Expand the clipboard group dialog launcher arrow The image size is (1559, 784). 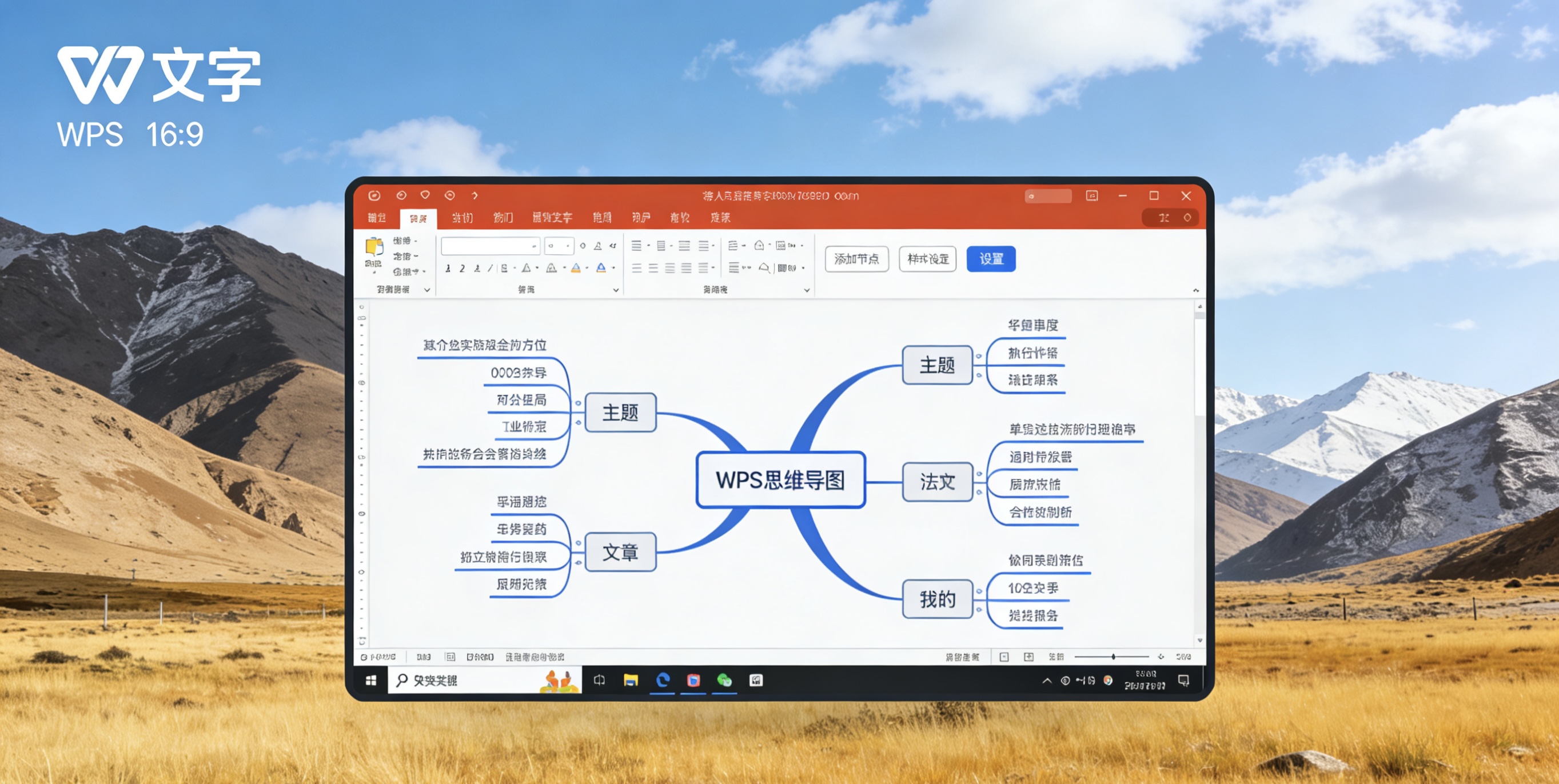[426, 290]
